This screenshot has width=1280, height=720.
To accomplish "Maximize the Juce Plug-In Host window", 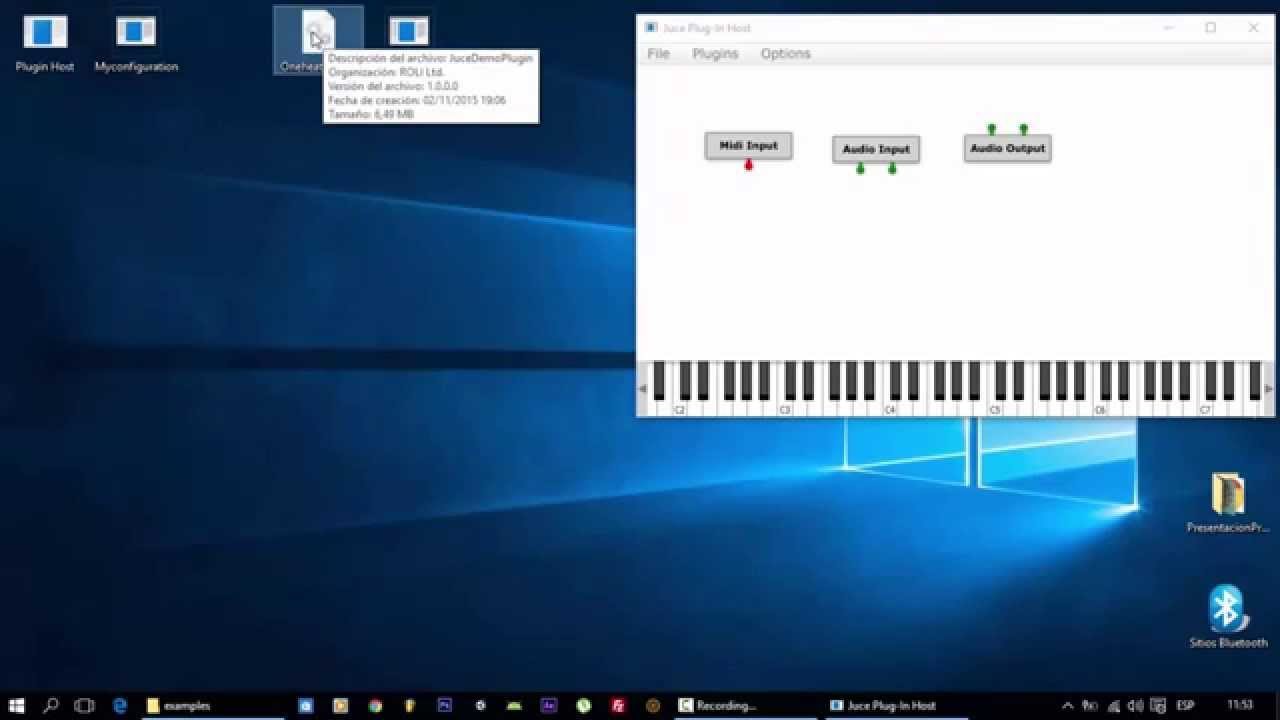I will tap(1210, 28).
